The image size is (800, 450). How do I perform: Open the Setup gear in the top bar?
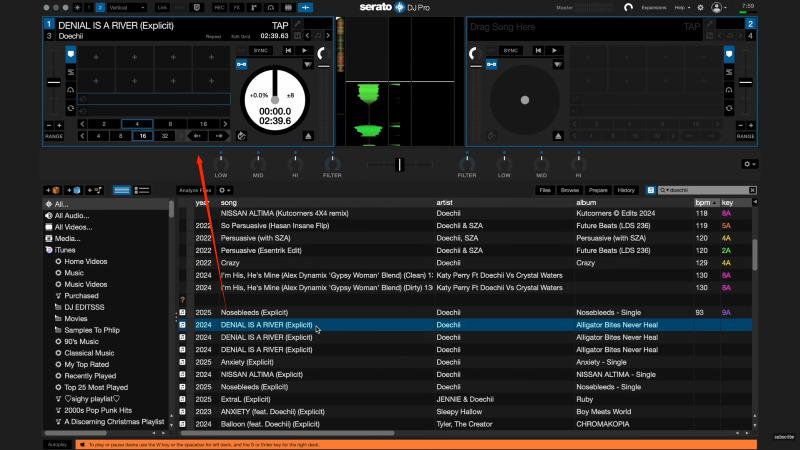(701, 8)
